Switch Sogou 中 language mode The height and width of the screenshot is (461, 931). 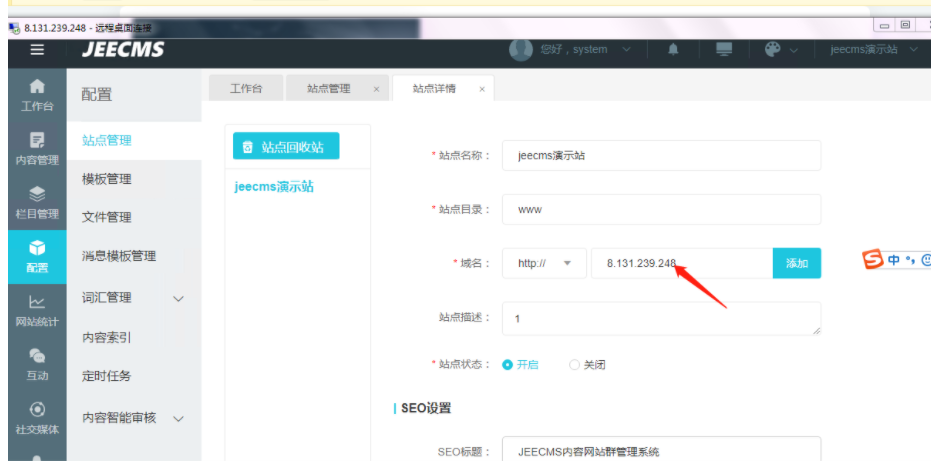pyautogui.click(x=894, y=260)
